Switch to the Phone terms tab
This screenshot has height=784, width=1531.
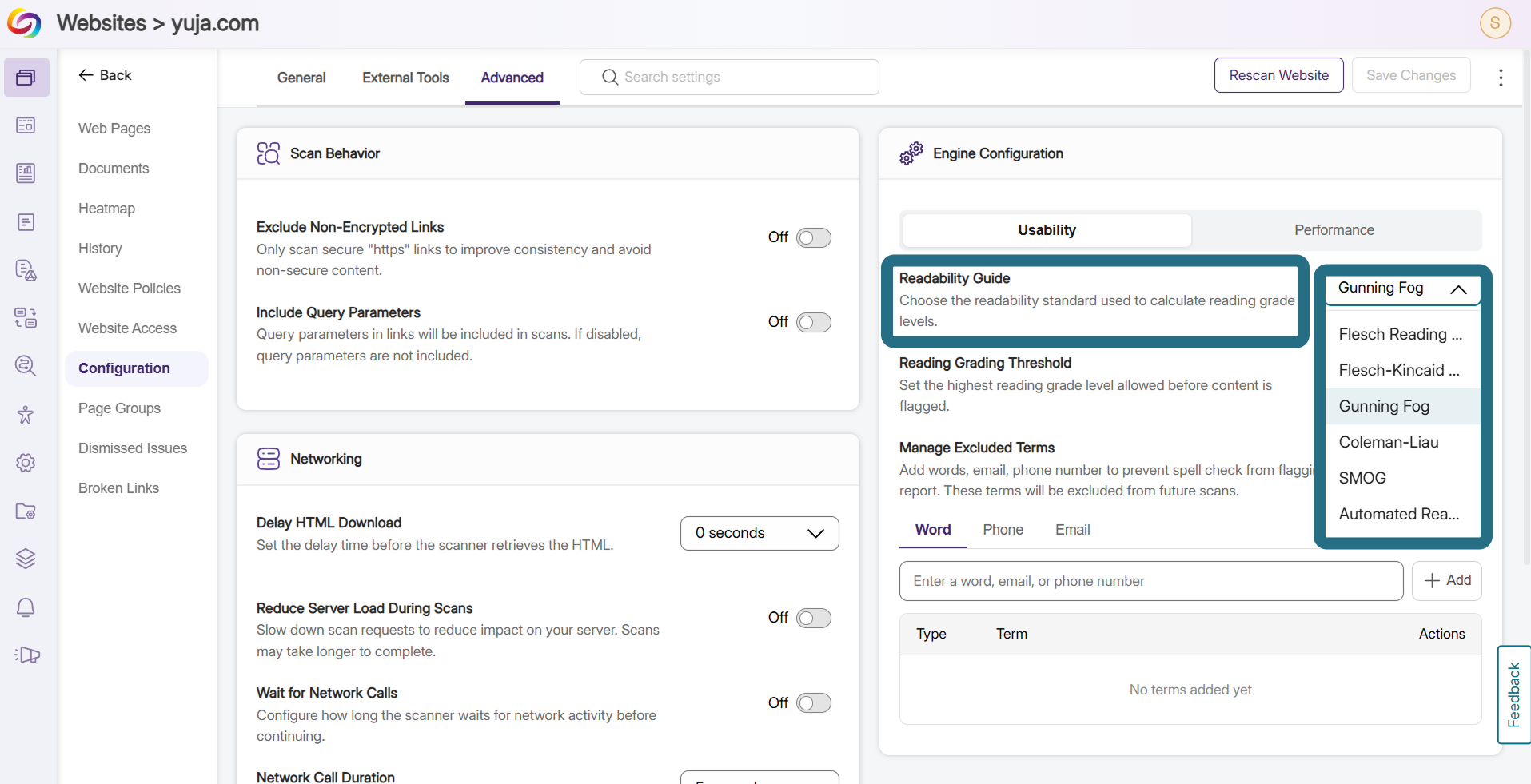tap(1003, 530)
